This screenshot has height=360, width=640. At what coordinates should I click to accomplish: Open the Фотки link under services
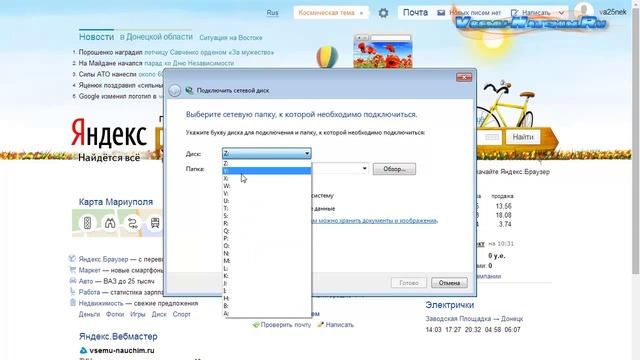(115, 314)
